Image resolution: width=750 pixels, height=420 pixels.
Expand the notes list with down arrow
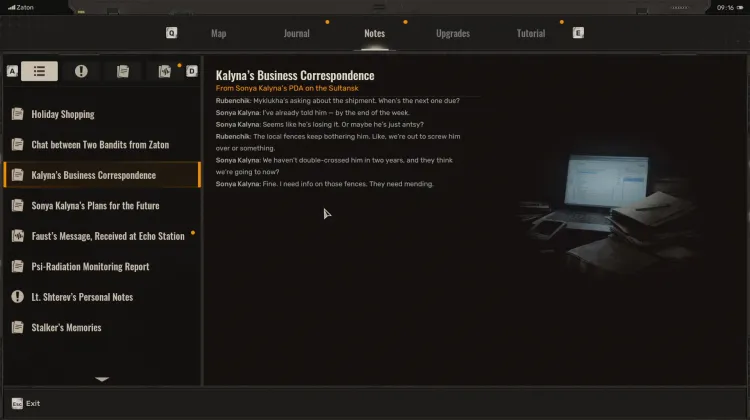click(x=102, y=379)
